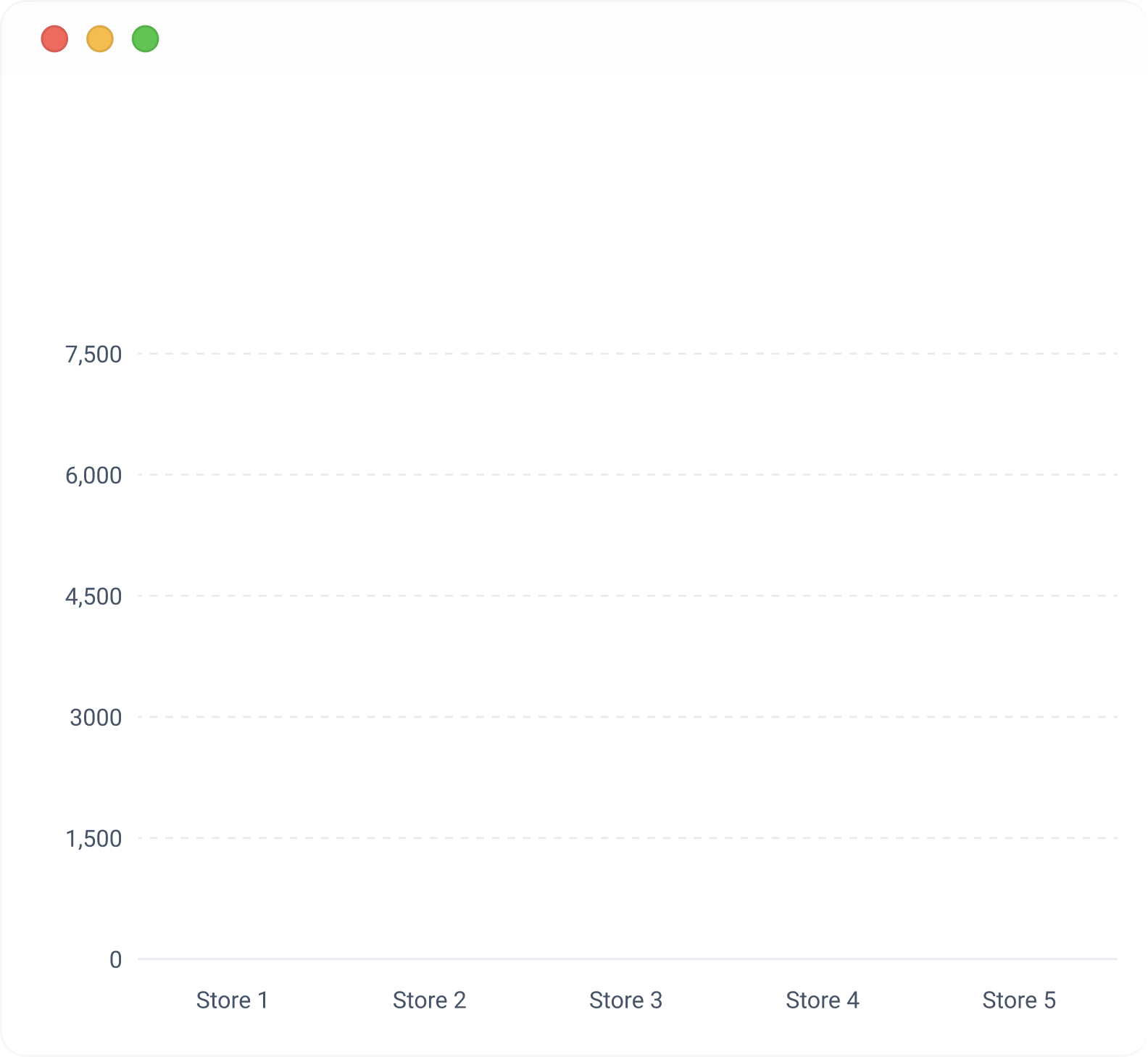Screen dimensions: 1148x1057
Task: Select the Store 2 axis label
Action: [x=429, y=1000]
